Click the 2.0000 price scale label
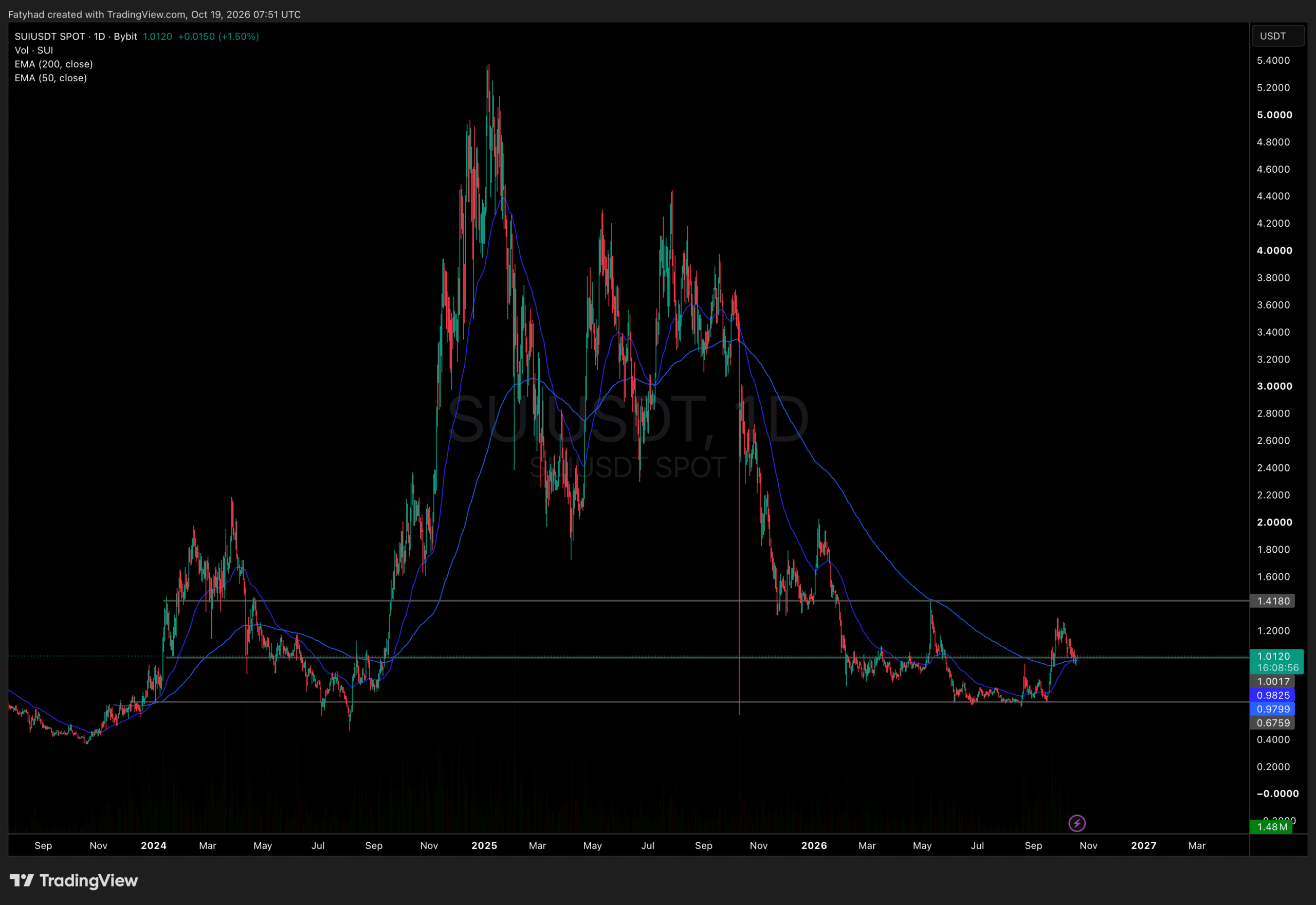The width and height of the screenshot is (1316, 905). tap(1275, 522)
